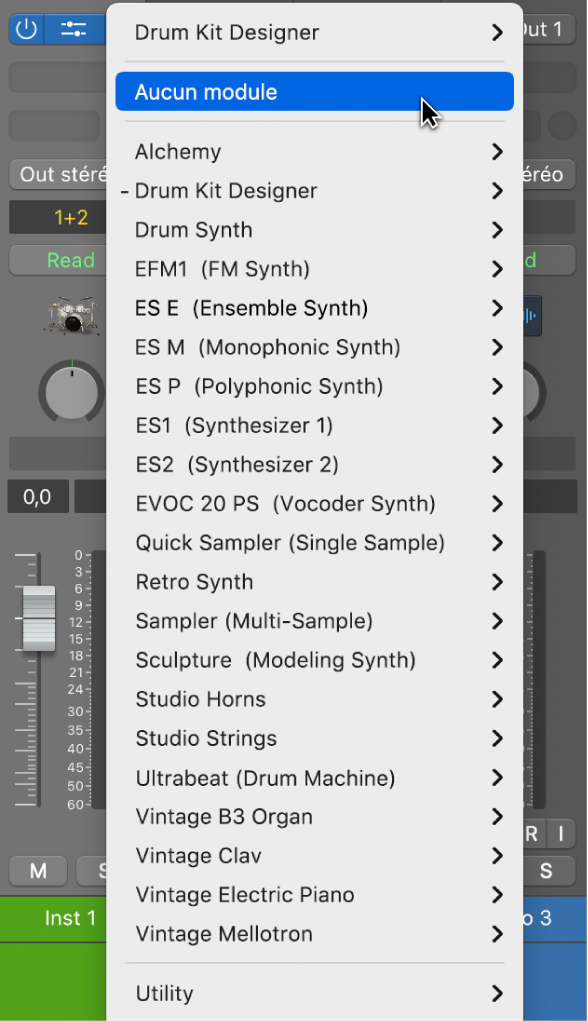
Task: Open plug-in settings sliders icon
Action: point(74,29)
